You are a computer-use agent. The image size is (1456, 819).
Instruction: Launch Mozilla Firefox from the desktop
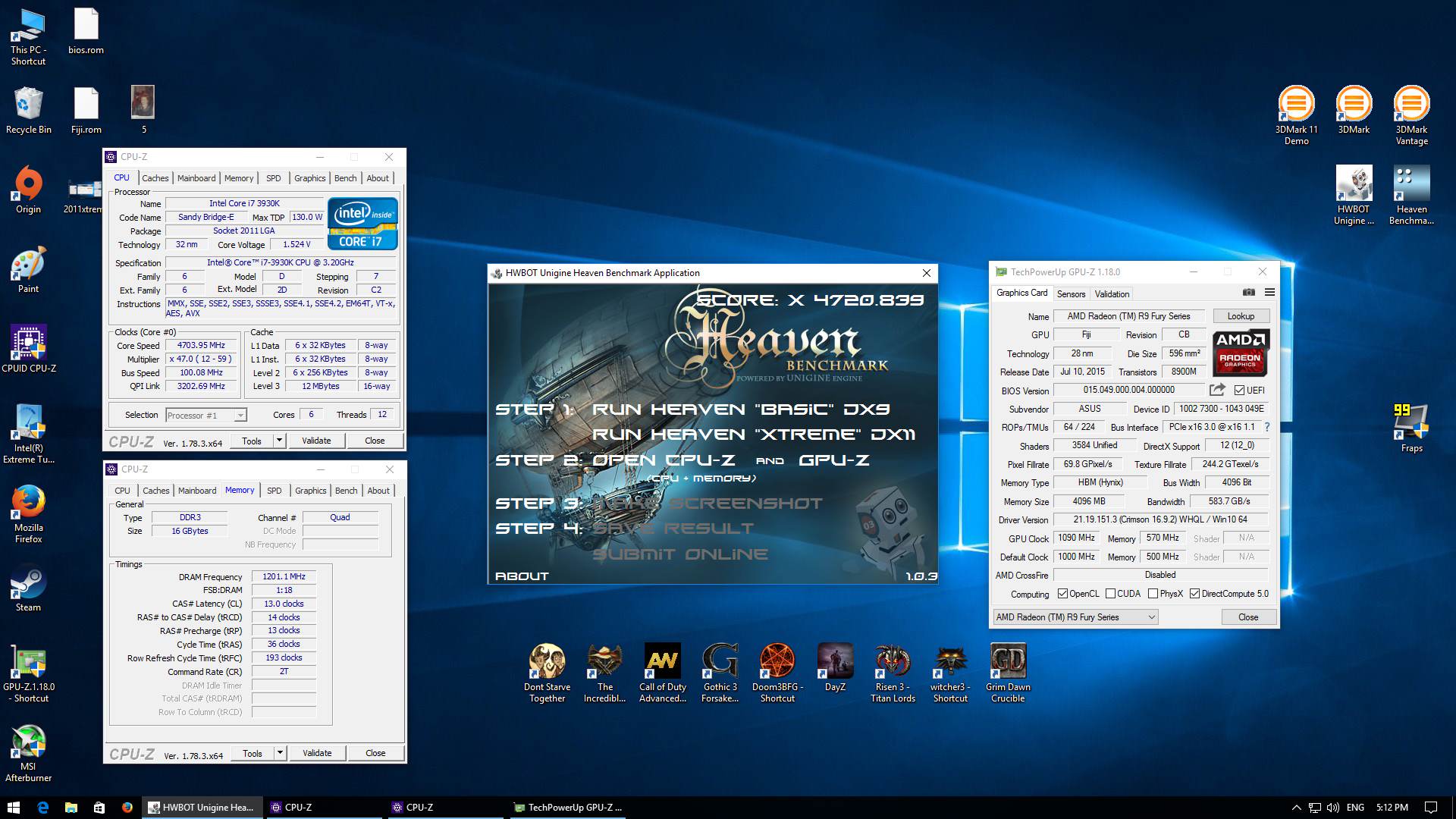point(28,514)
